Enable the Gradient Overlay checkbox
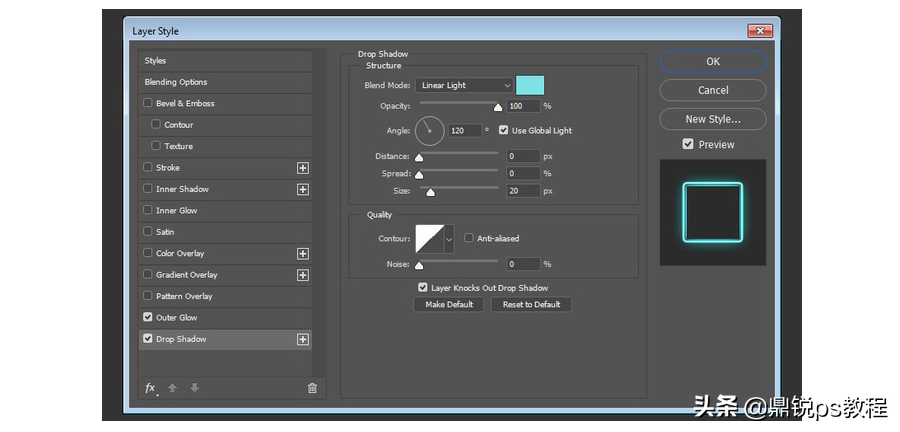The image size is (900, 432). pos(148,275)
